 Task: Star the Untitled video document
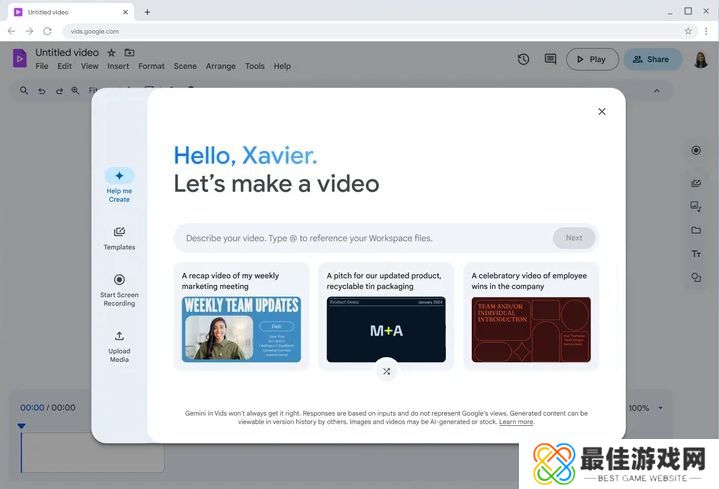coord(111,52)
